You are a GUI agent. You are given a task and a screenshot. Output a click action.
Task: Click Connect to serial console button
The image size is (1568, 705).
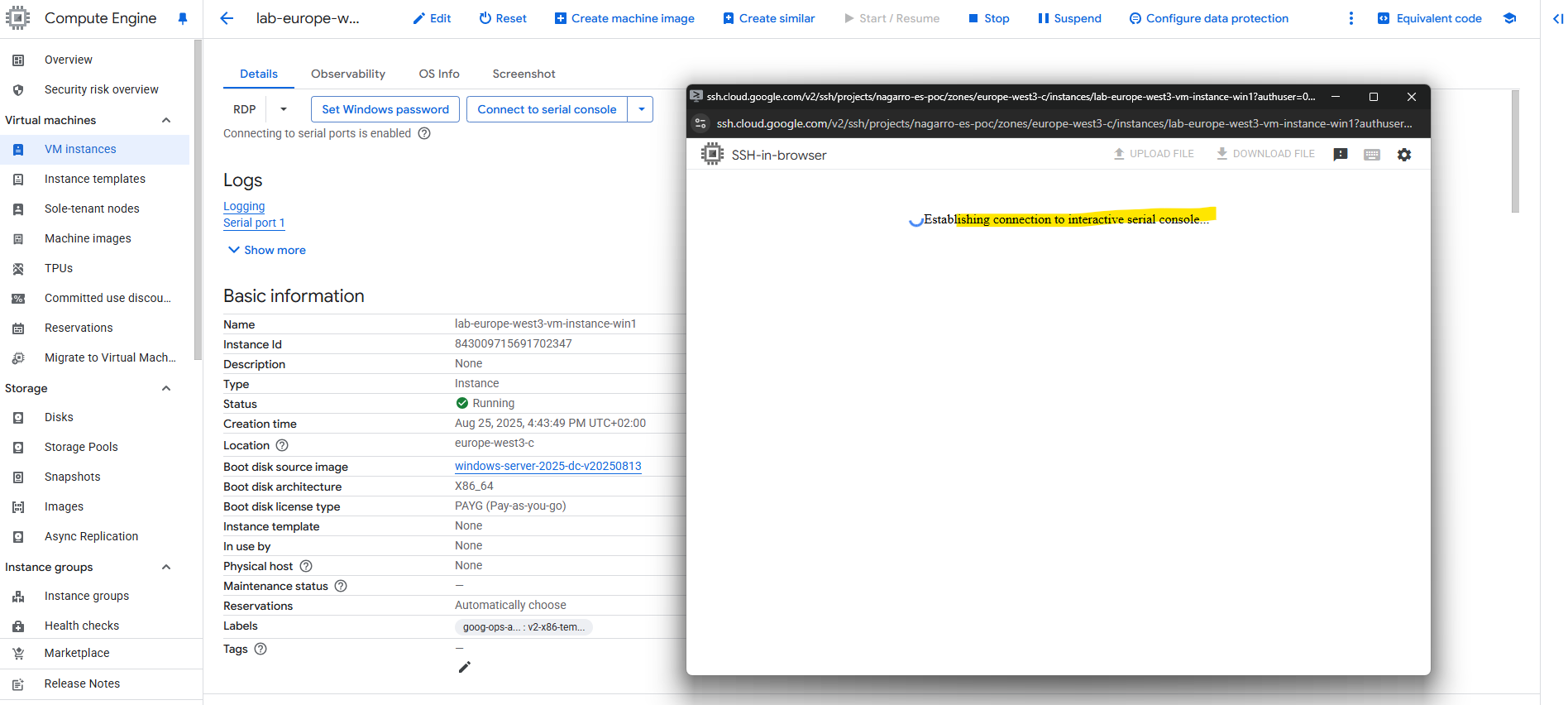click(x=547, y=109)
